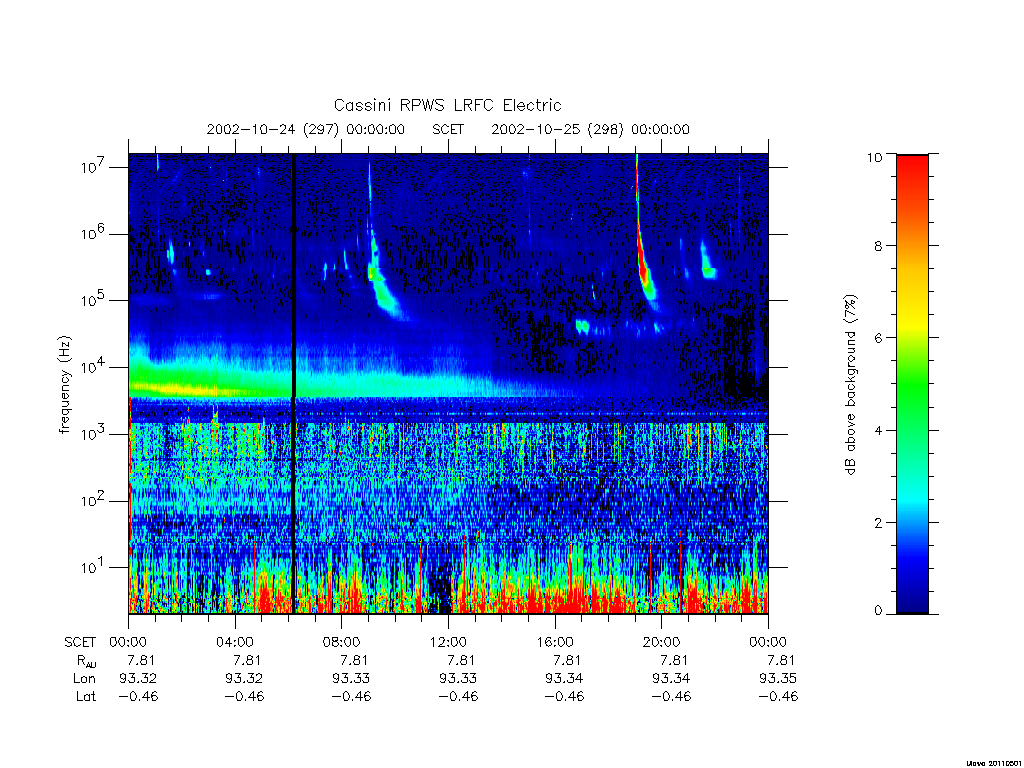Viewport: 1024px width, 768px height.
Task: Click Lon value 93.33 under 12:00
Action: pyautogui.click(x=458, y=679)
